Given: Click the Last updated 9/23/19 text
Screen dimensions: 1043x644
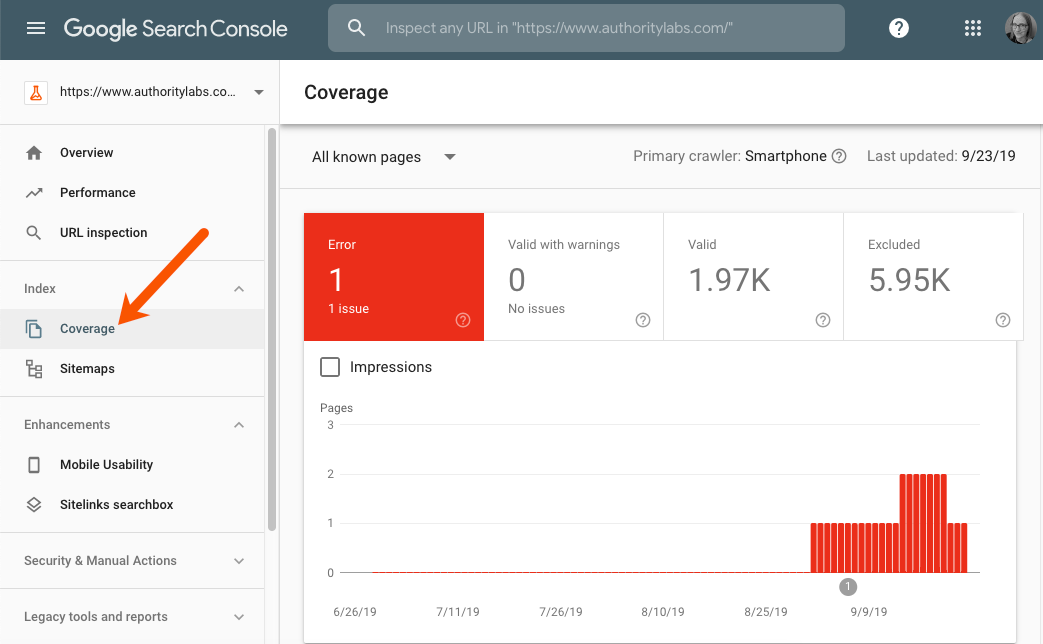Looking at the screenshot, I should click(x=941, y=156).
